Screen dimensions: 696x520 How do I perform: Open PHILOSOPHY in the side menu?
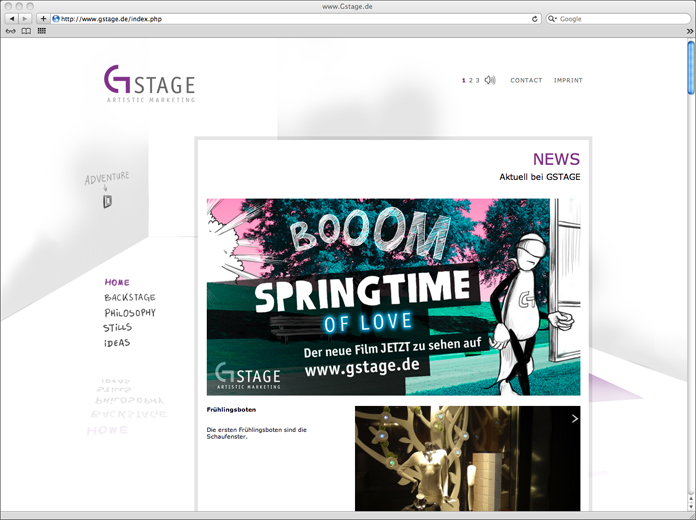click(x=130, y=313)
